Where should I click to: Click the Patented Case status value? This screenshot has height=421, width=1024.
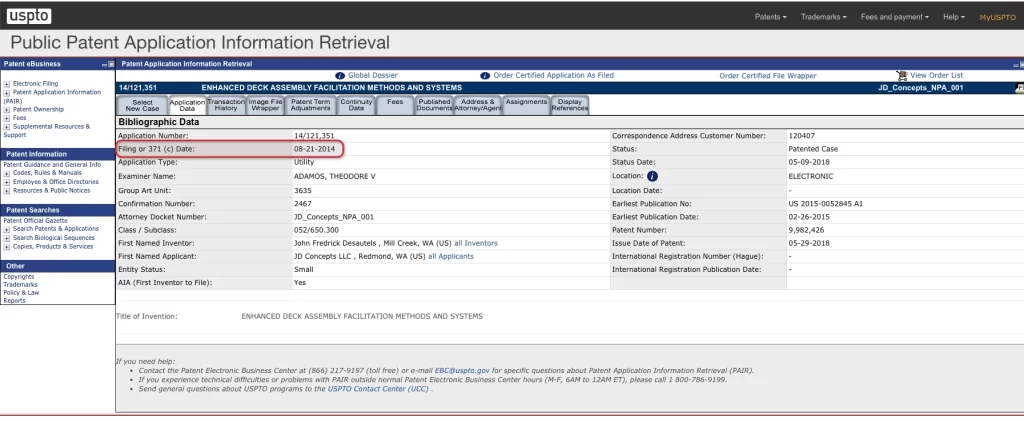click(813, 149)
